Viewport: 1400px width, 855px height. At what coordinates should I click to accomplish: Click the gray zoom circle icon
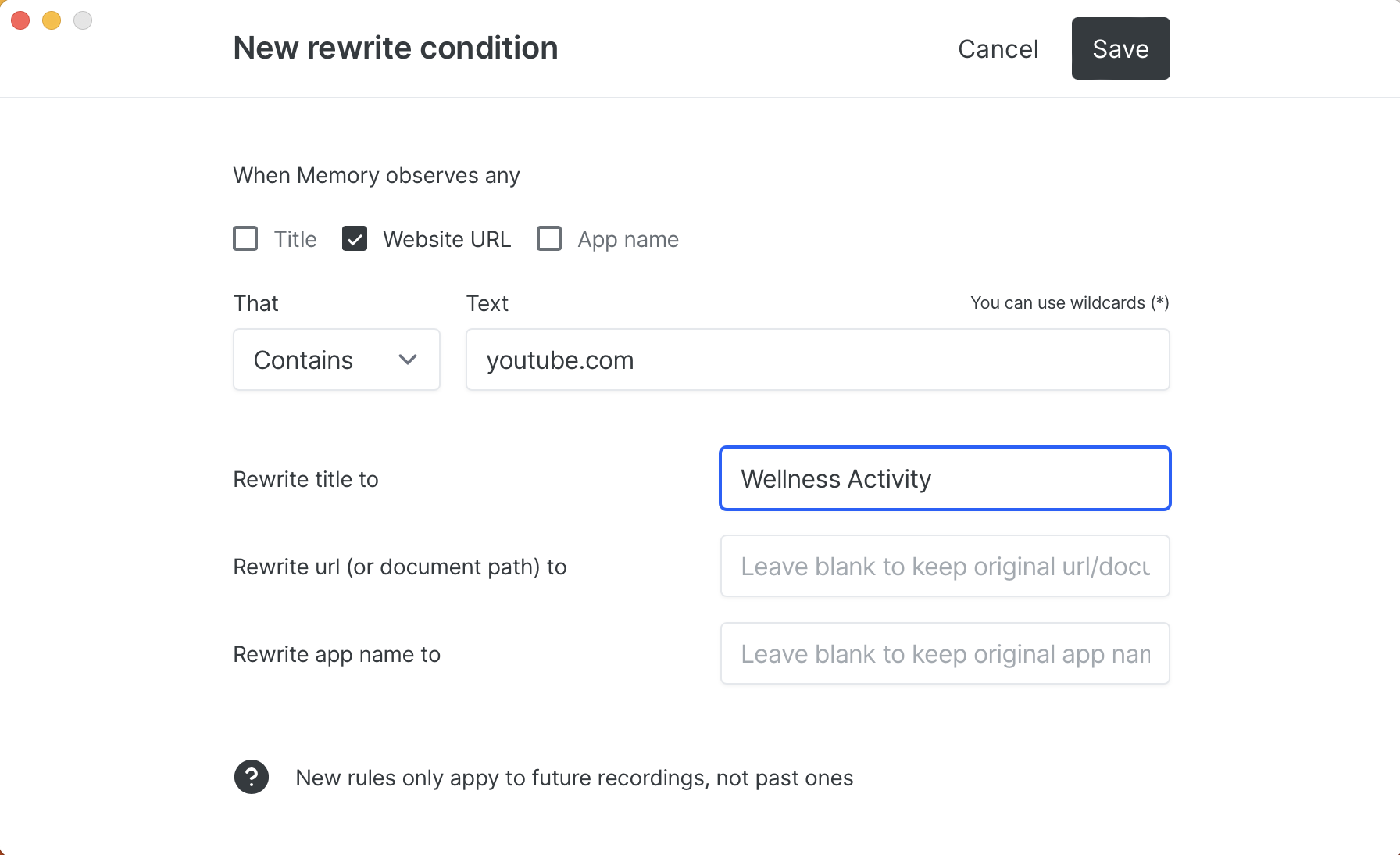tap(82, 20)
